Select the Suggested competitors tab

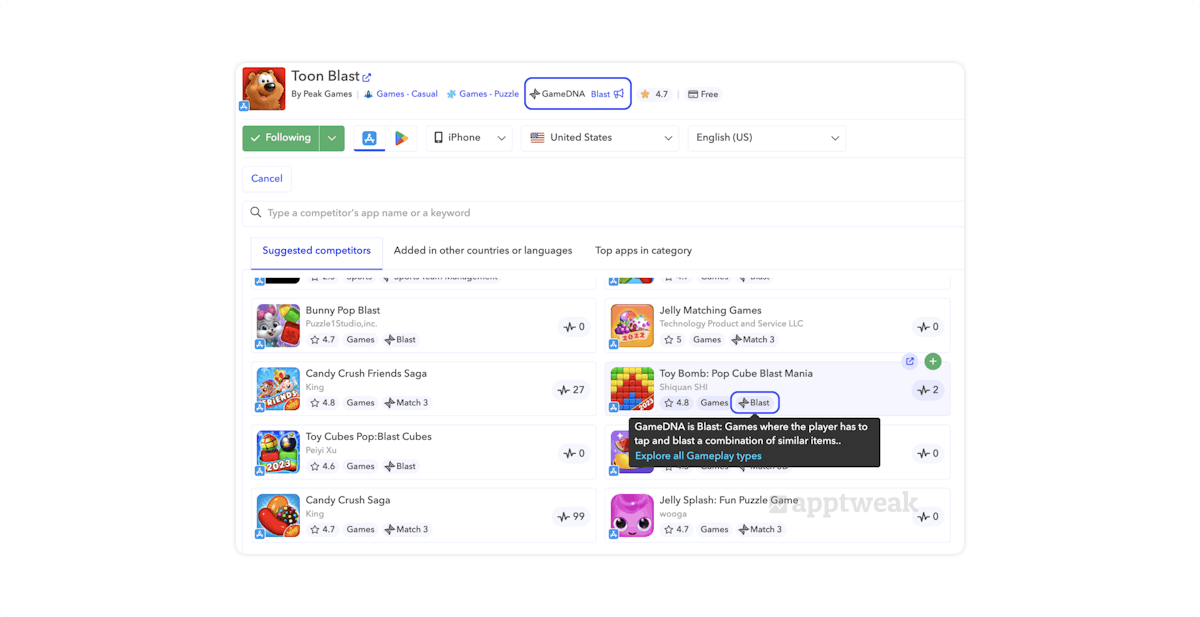[316, 250]
